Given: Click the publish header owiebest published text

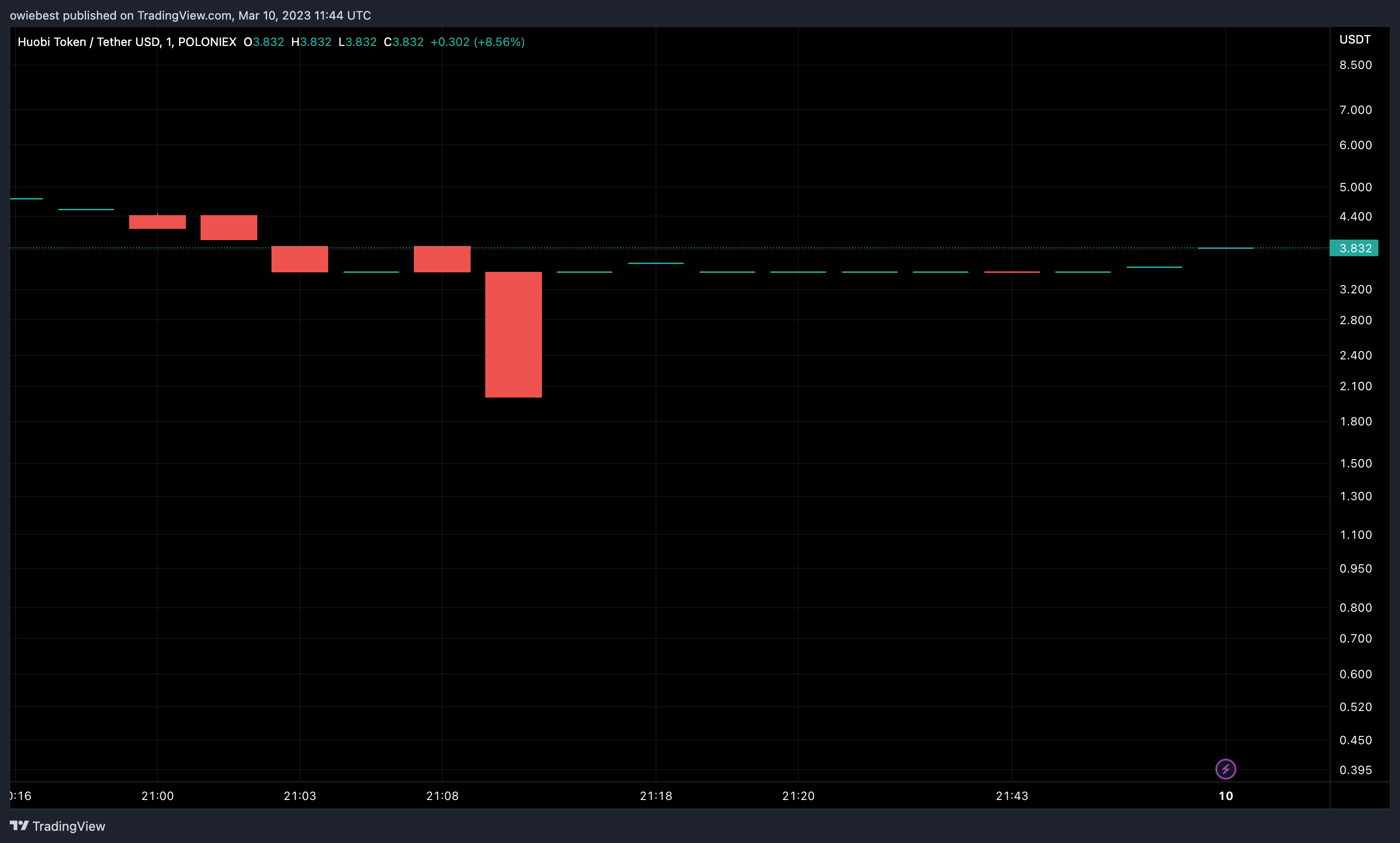Looking at the screenshot, I should [x=190, y=15].
